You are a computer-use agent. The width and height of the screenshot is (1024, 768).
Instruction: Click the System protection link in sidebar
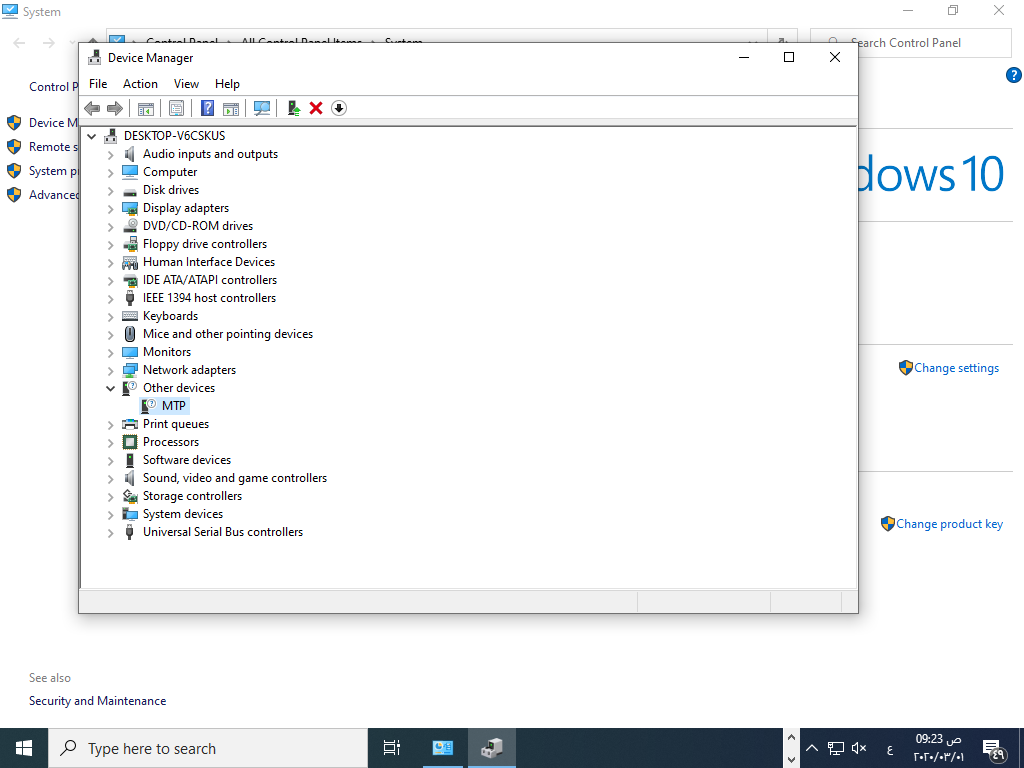[x=53, y=171]
